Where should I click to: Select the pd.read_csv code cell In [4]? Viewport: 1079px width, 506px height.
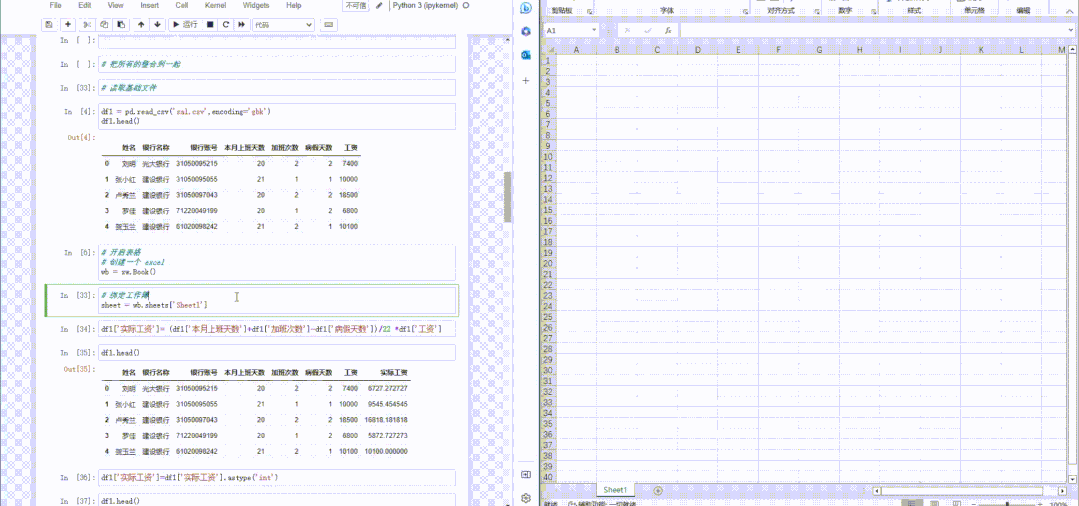(277, 116)
